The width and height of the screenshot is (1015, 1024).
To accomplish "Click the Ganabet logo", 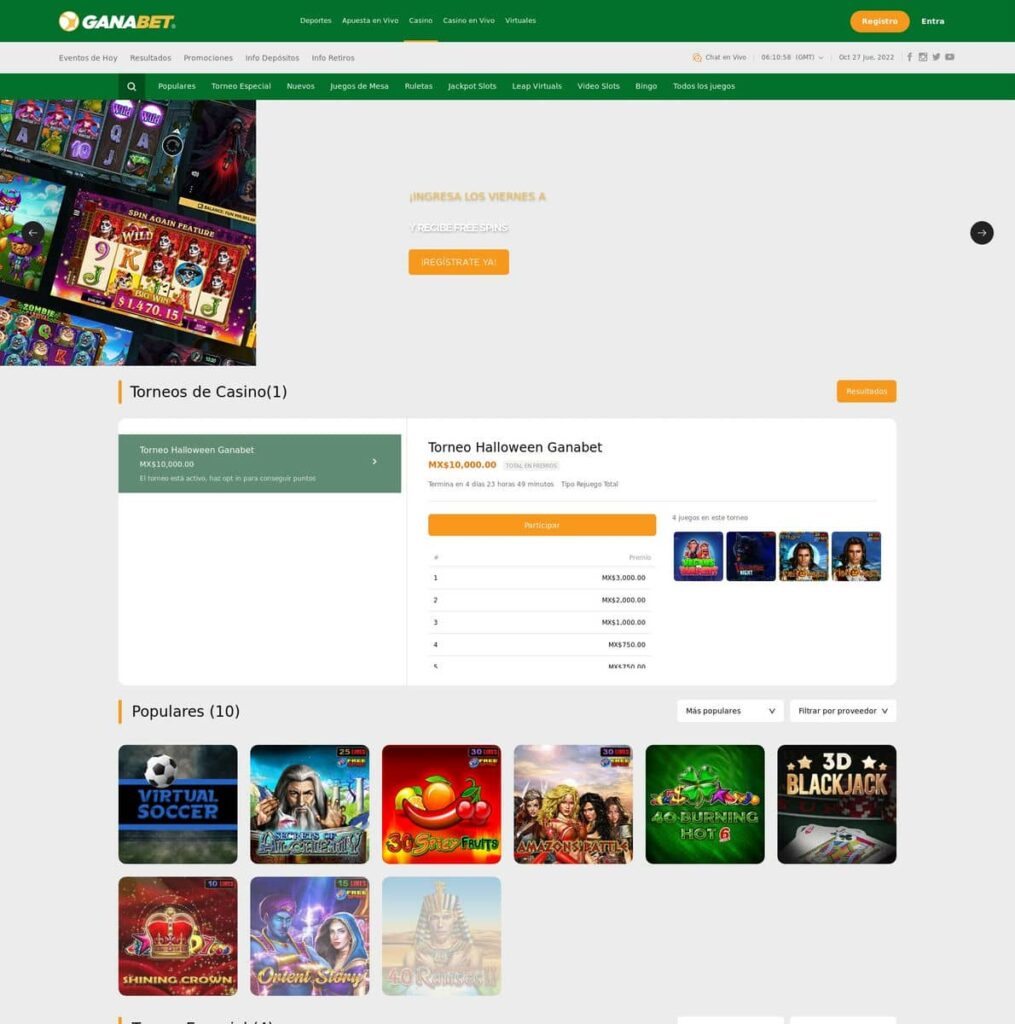I will click(x=117, y=21).
